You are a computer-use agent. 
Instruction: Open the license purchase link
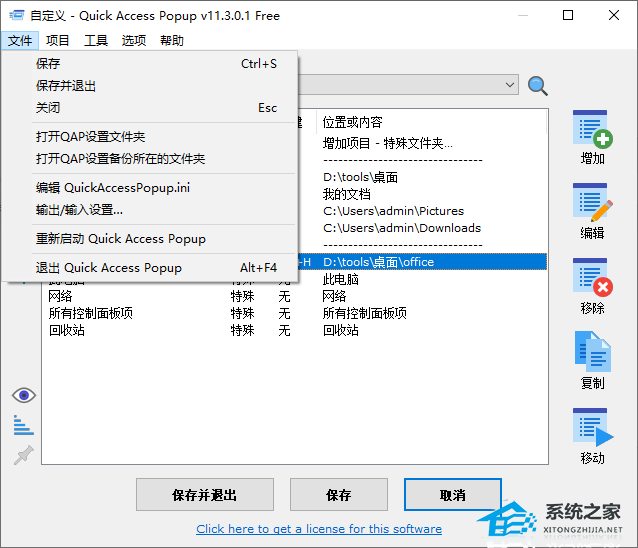coord(319,529)
